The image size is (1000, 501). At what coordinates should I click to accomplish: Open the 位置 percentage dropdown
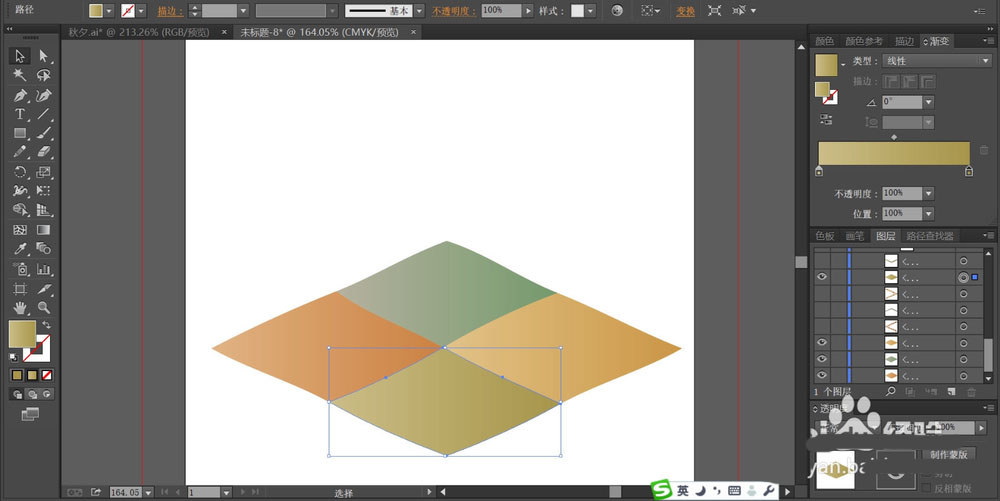[929, 214]
